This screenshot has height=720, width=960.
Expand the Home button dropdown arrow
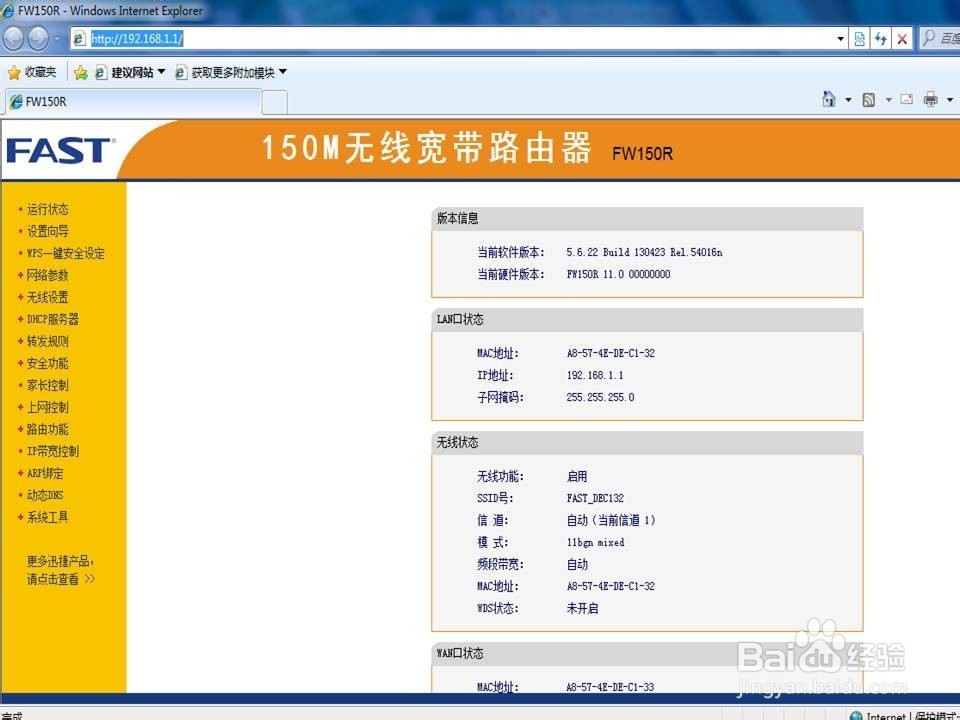[849, 100]
